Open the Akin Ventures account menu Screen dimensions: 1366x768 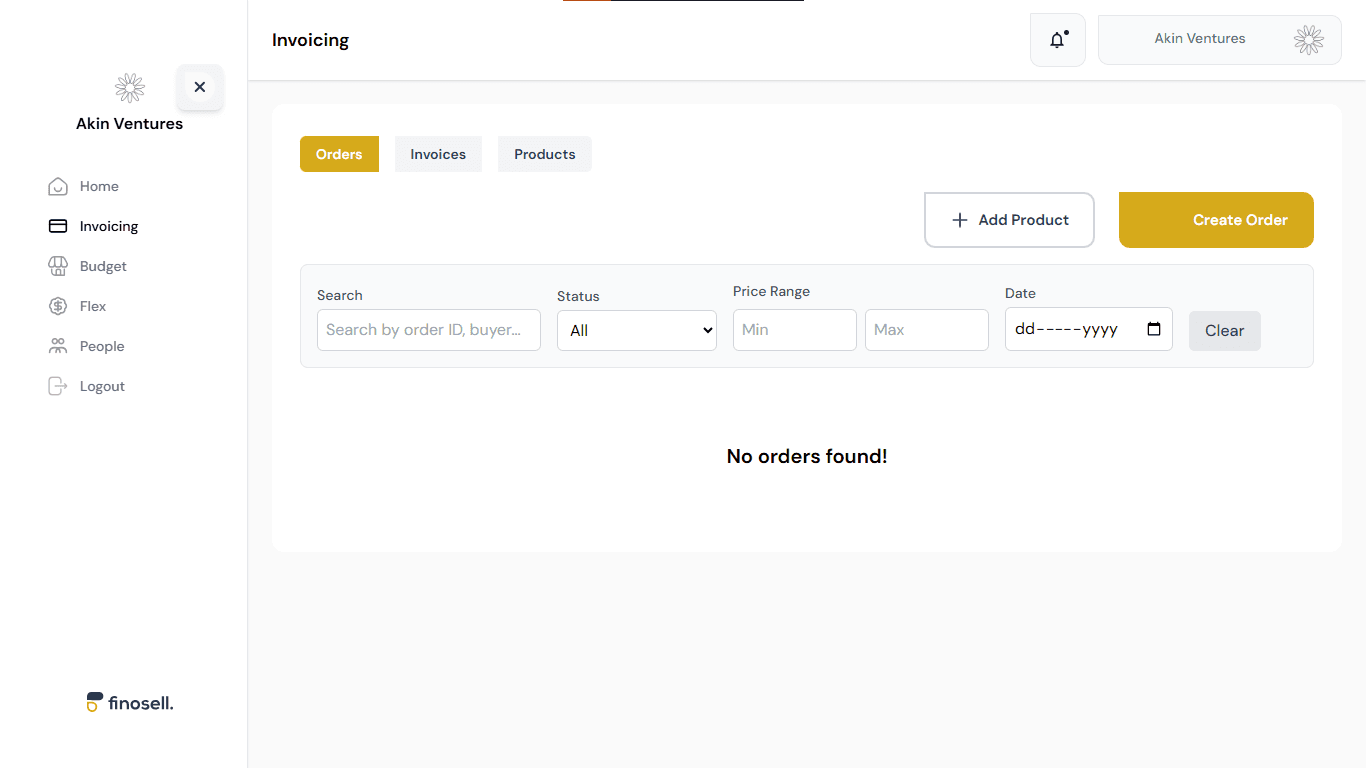(1219, 39)
